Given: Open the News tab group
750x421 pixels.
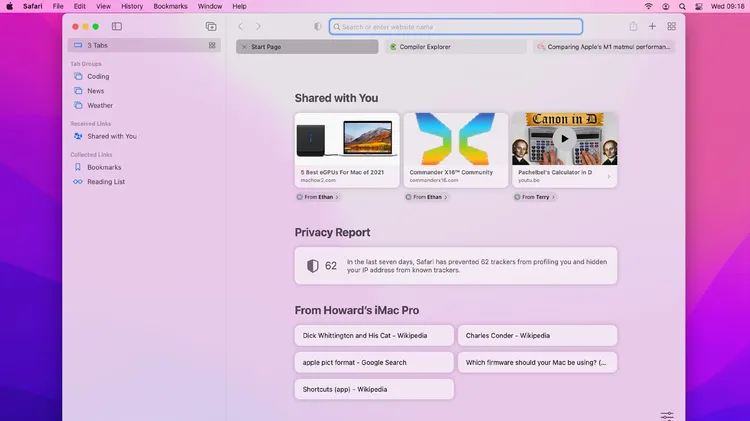Looking at the screenshot, I should [x=95, y=90].
